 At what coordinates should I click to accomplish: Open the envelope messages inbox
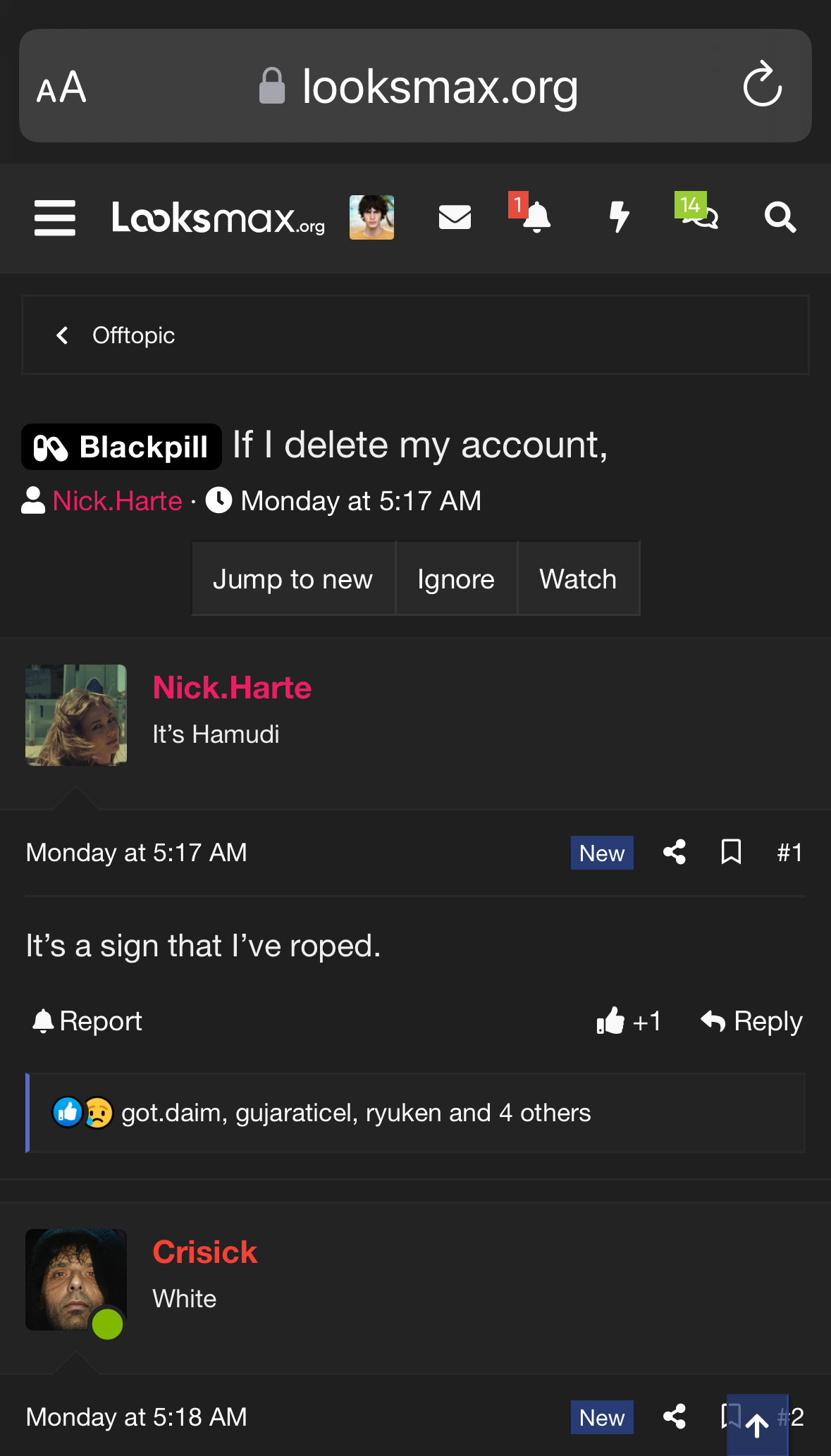pos(455,218)
